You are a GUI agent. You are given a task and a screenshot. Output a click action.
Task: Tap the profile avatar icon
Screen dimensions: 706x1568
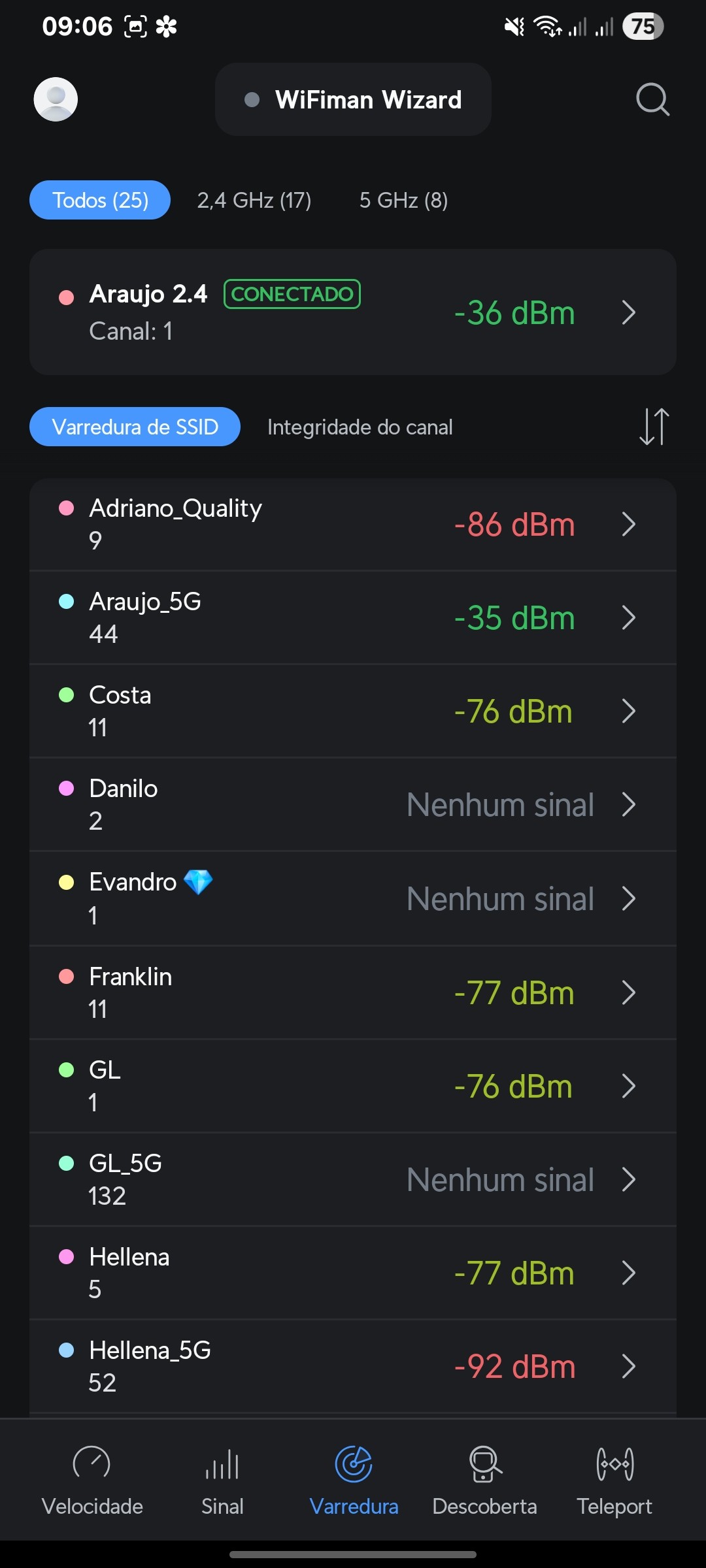click(x=56, y=99)
